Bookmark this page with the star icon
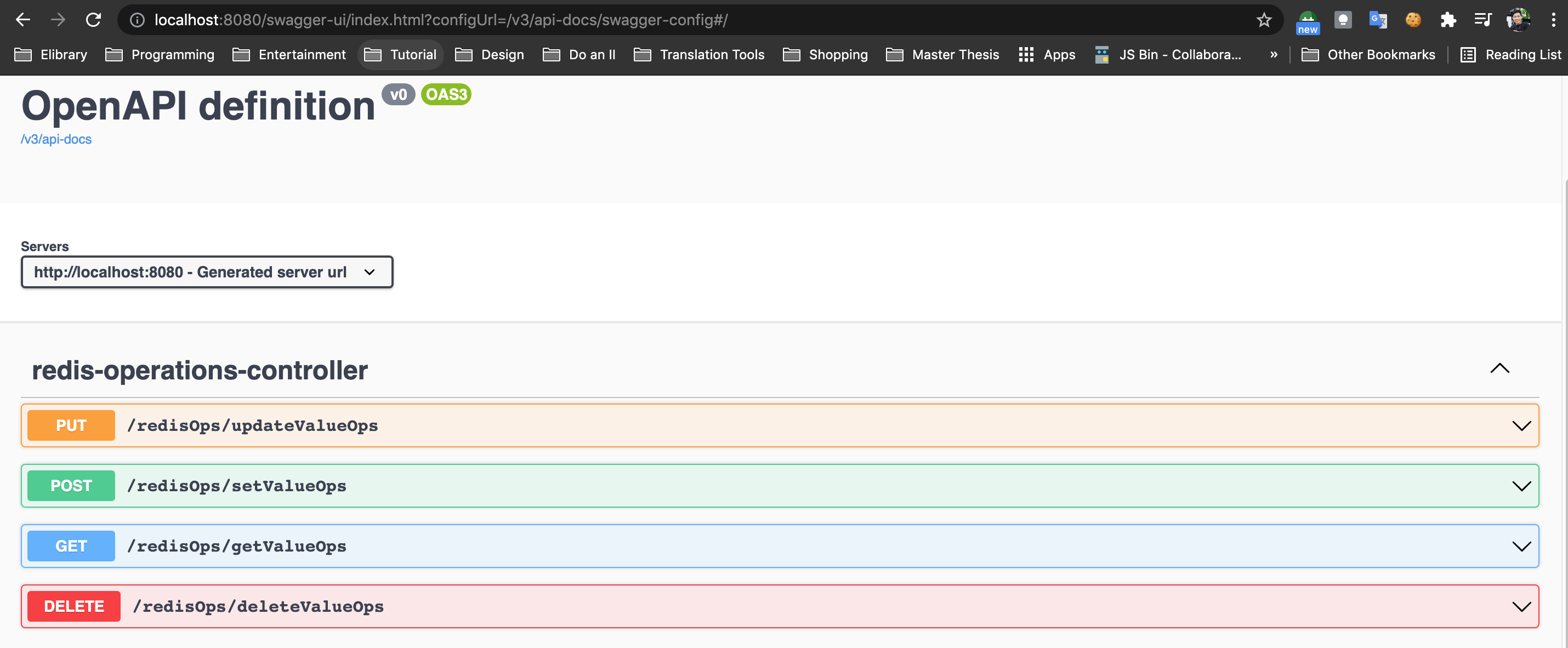This screenshot has height=648, width=1568. (1264, 20)
